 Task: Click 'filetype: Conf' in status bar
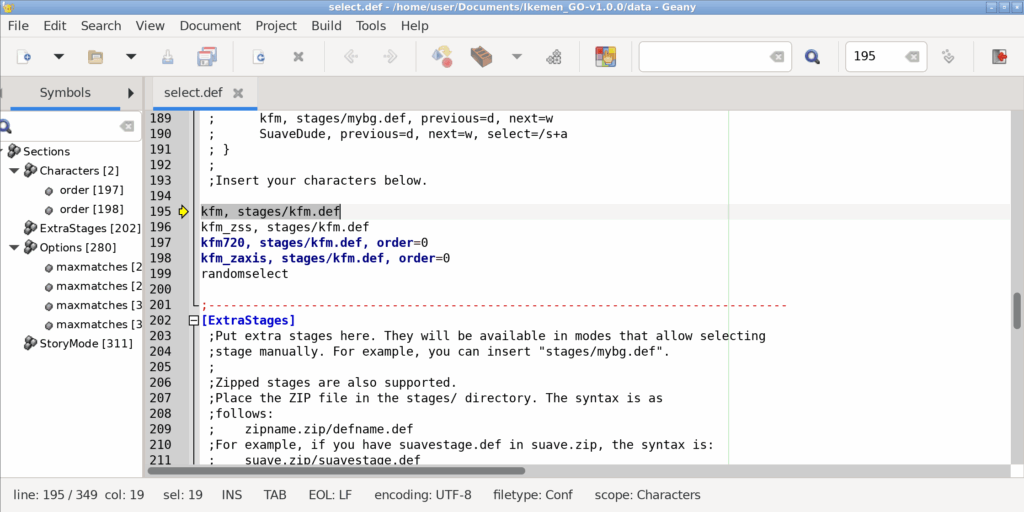point(533,495)
